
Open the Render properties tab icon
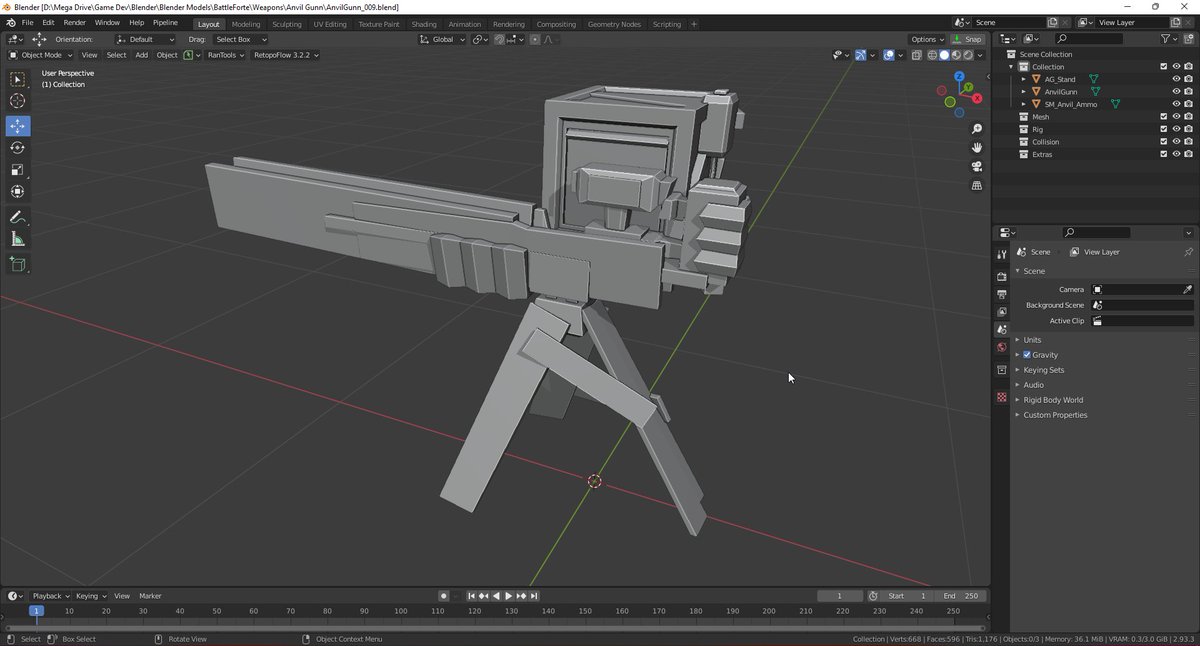(1002, 276)
